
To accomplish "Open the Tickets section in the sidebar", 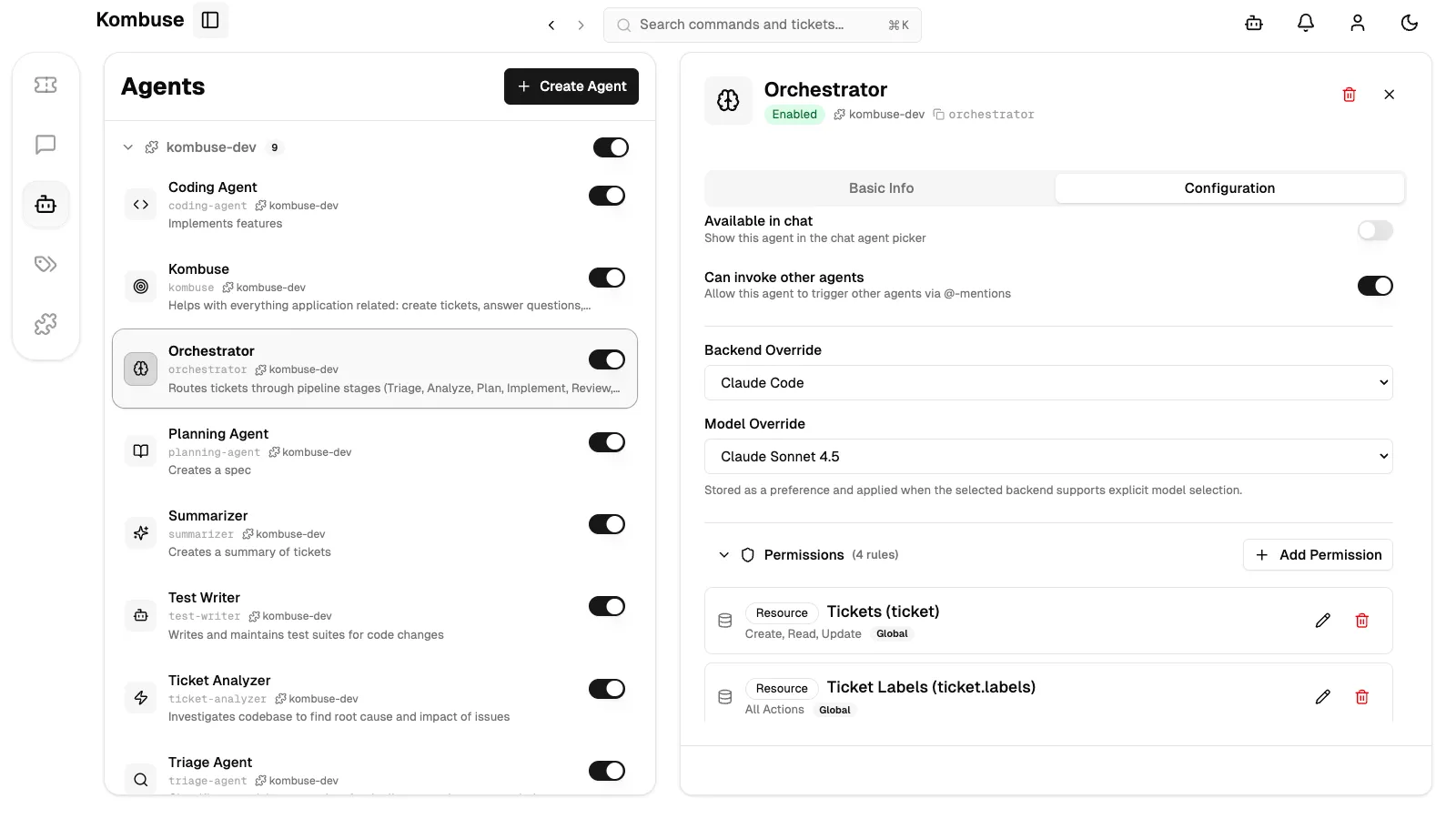I will tap(45, 85).
